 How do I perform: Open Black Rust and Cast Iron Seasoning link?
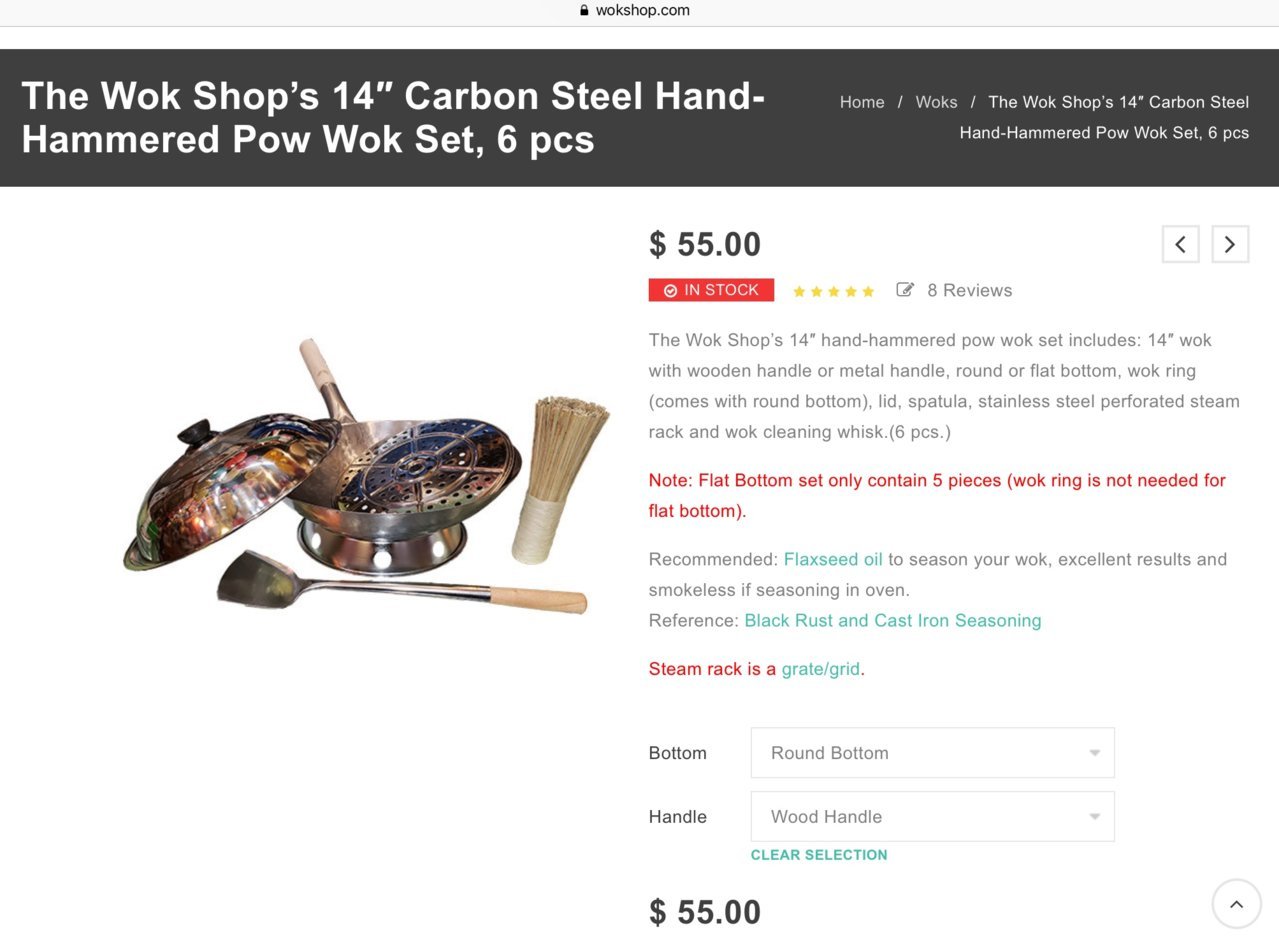893,620
